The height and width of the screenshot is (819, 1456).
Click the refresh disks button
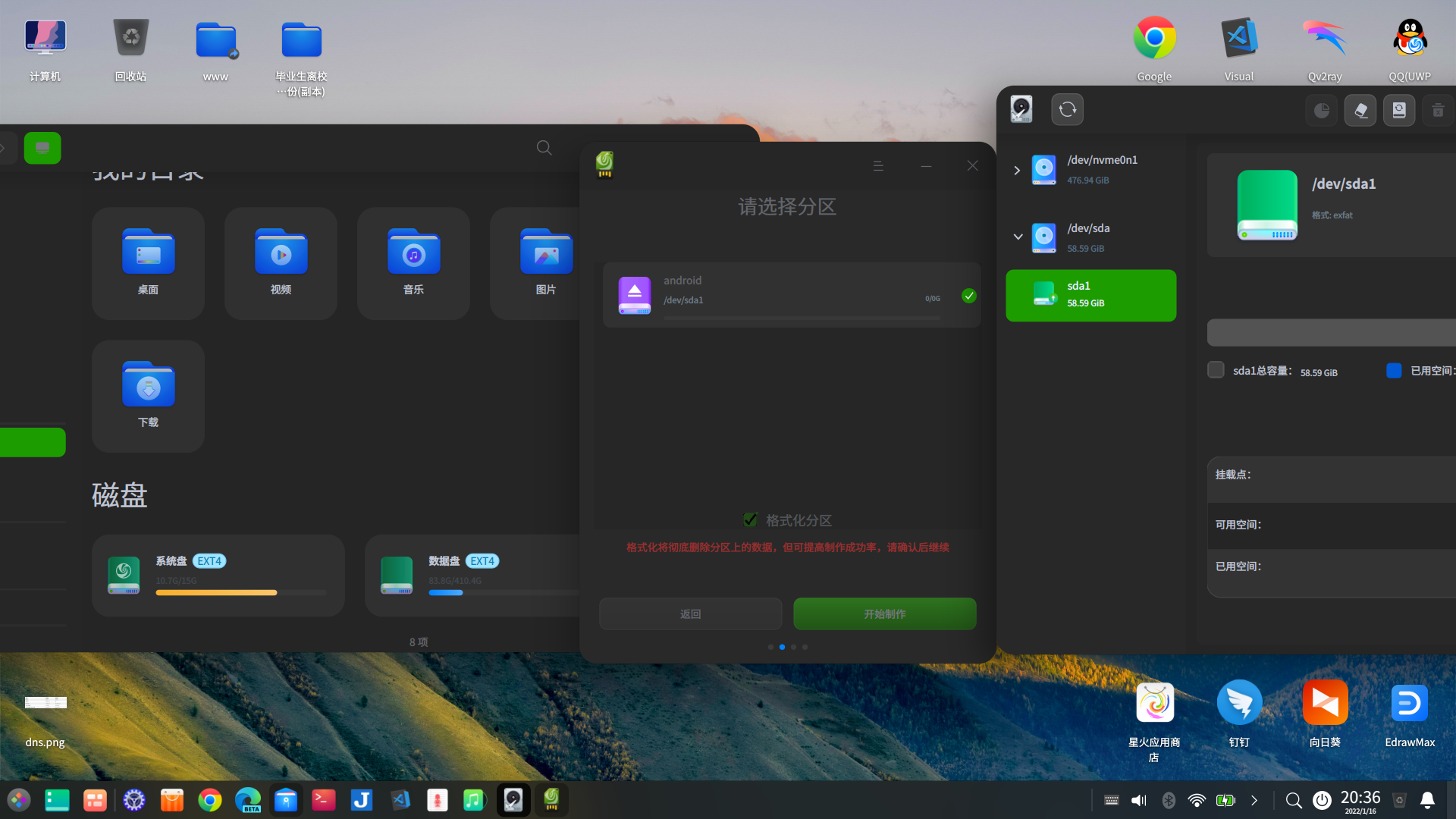coord(1067,110)
